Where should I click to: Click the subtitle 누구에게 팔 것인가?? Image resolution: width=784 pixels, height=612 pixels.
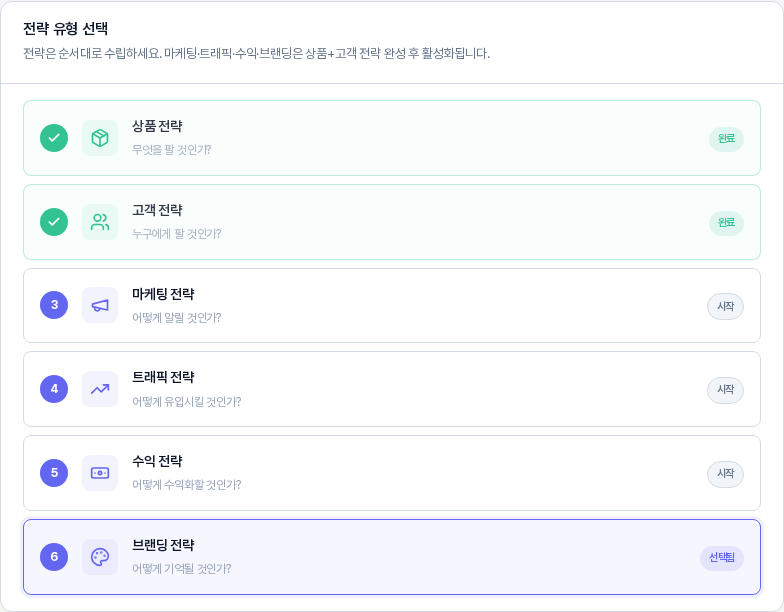click(x=176, y=234)
